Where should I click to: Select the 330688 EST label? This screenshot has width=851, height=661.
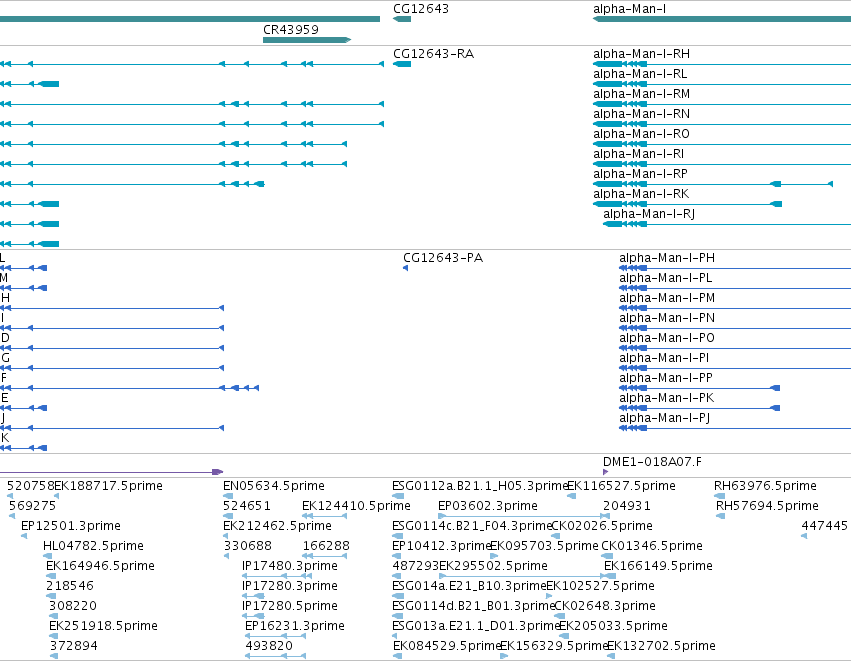pos(248,546)
